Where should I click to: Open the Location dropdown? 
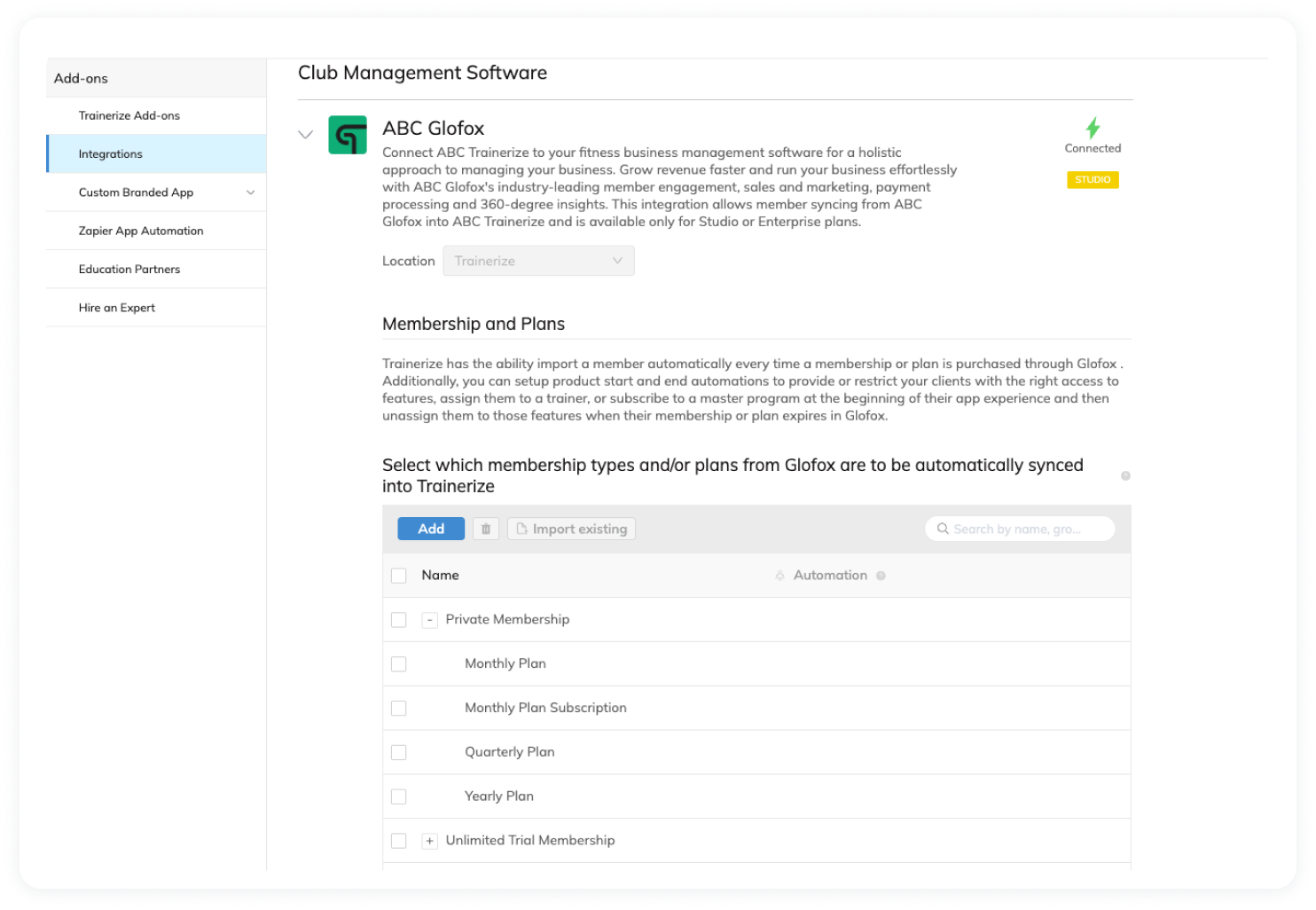[538, 261]
